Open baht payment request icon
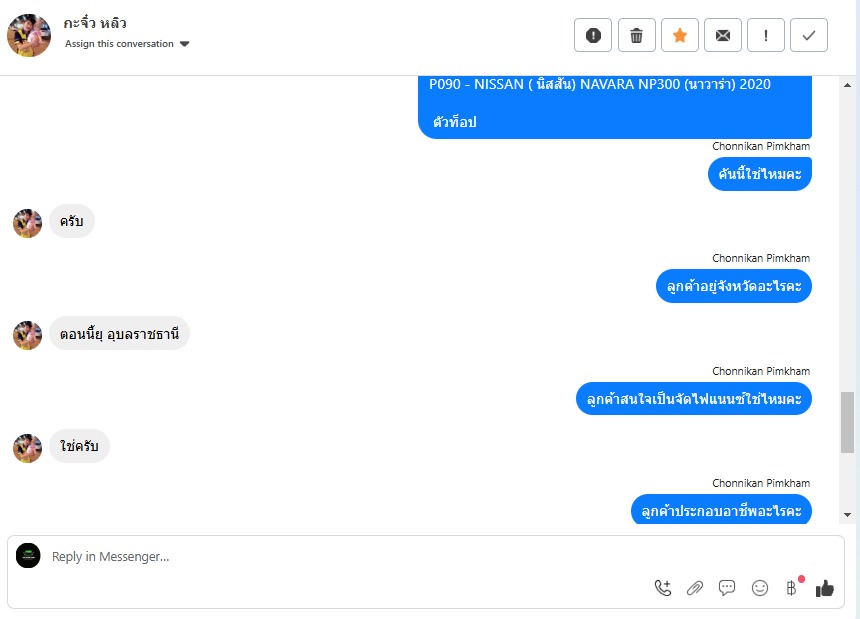Image resolution: width=860 pixels, height=619 pixels. [x=792, y=588]
